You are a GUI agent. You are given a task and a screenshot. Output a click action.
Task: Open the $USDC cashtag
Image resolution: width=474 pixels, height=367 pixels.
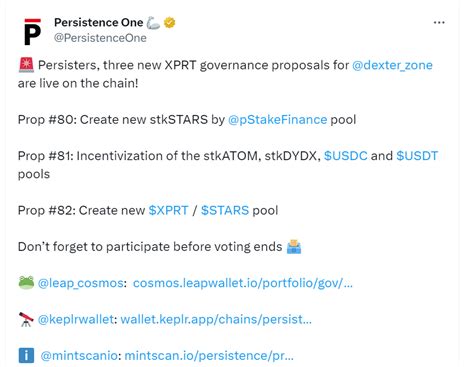(346, 156)
